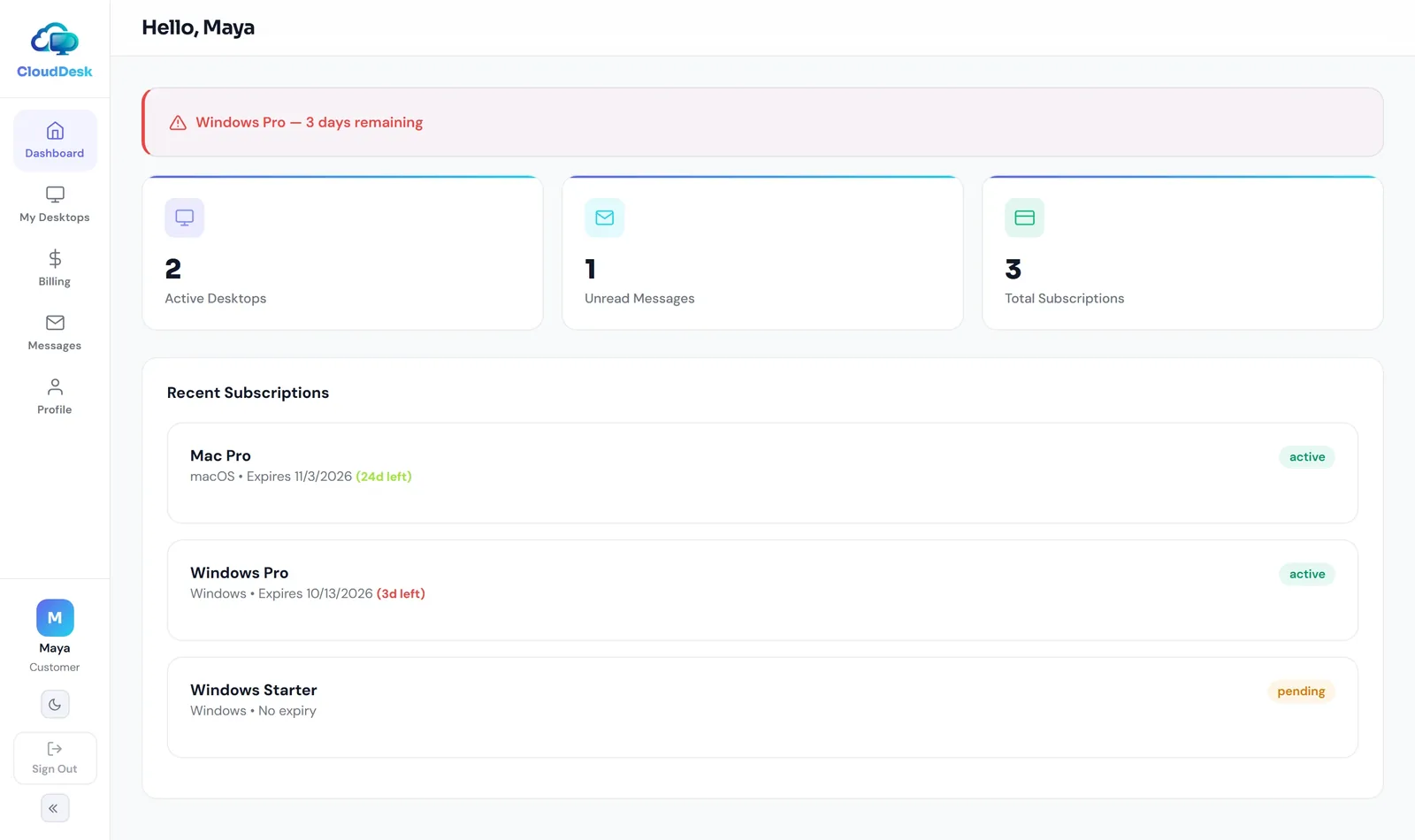Go to My Desktops

[x=55, y=204]
